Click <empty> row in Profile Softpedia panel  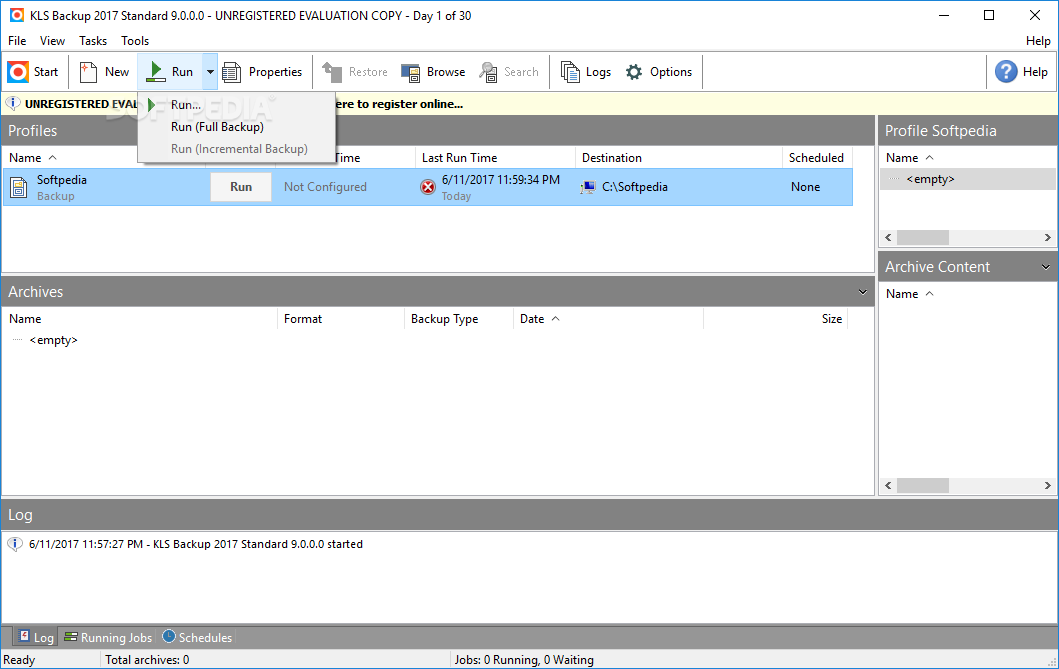[x=930, y=179]
